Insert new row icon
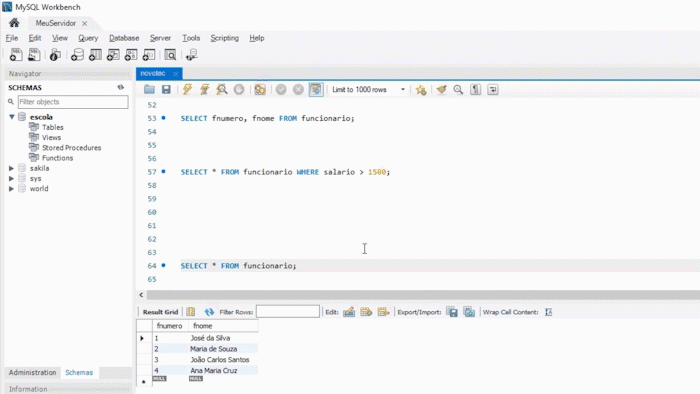Image resolution: width=700 pixels, height=394 pixels. [366, 312]
